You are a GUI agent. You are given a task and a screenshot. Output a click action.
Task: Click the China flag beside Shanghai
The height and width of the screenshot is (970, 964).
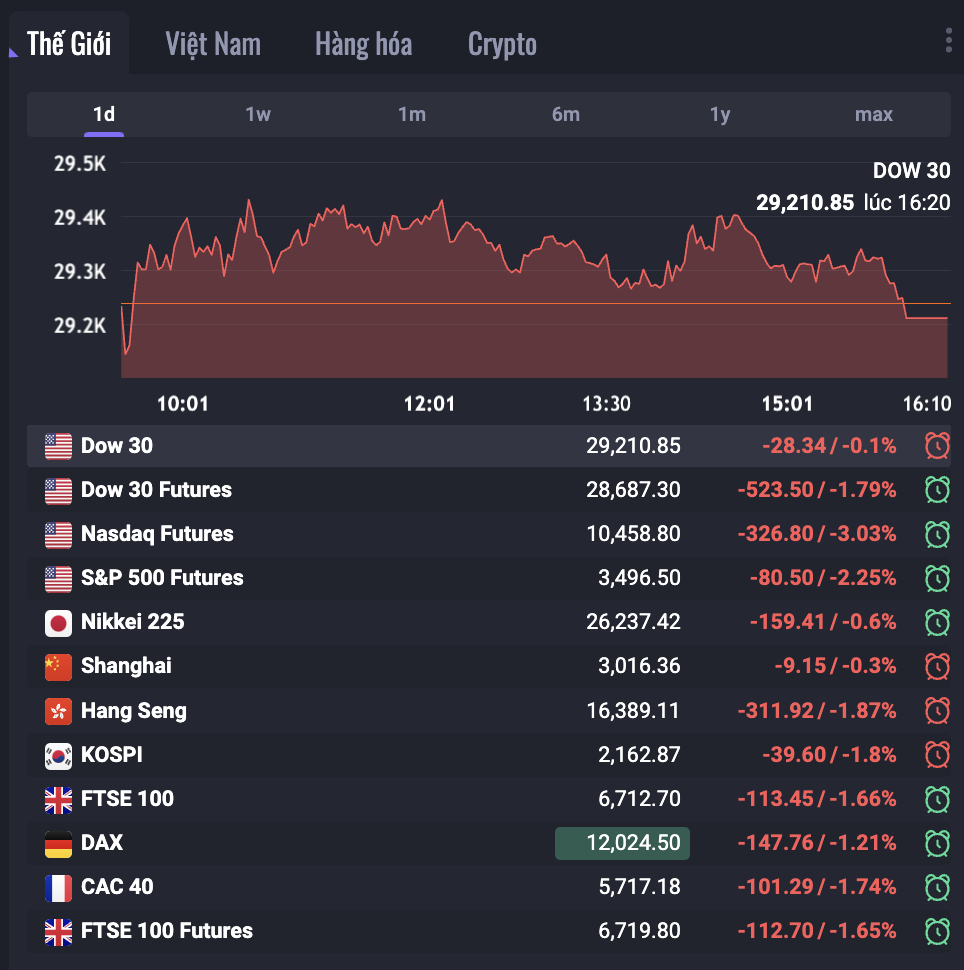59,667
